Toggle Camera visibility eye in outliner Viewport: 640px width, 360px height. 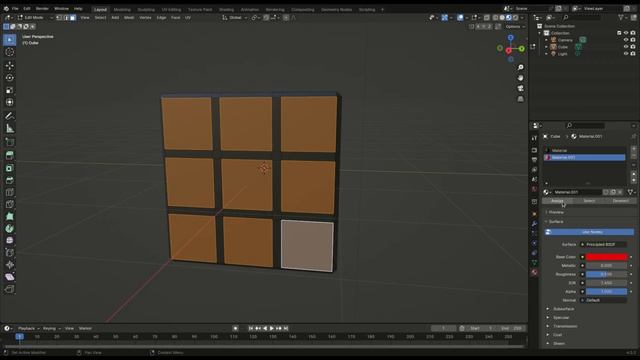626,40
